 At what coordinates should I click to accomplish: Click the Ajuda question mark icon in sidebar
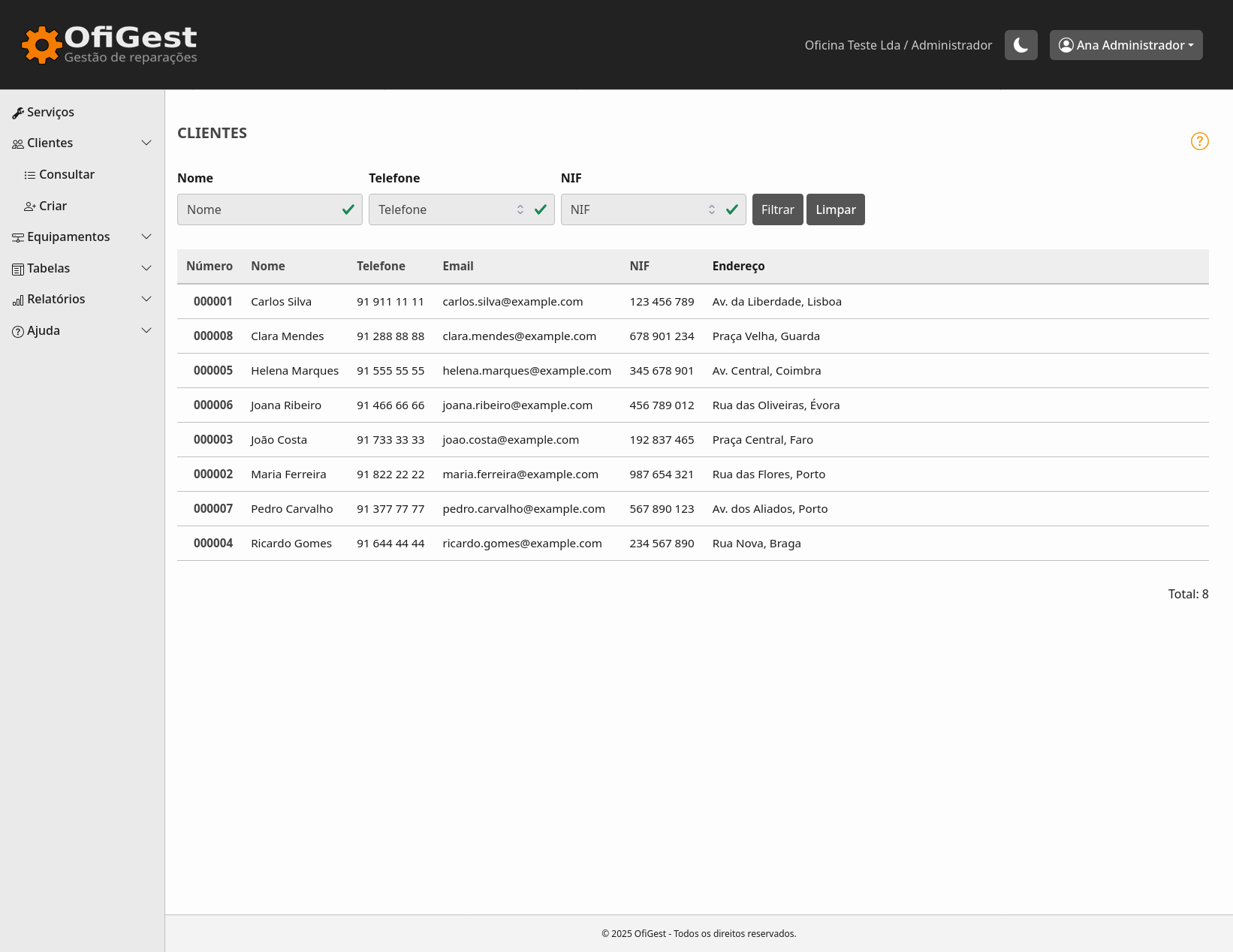click(x=18, y=331)
